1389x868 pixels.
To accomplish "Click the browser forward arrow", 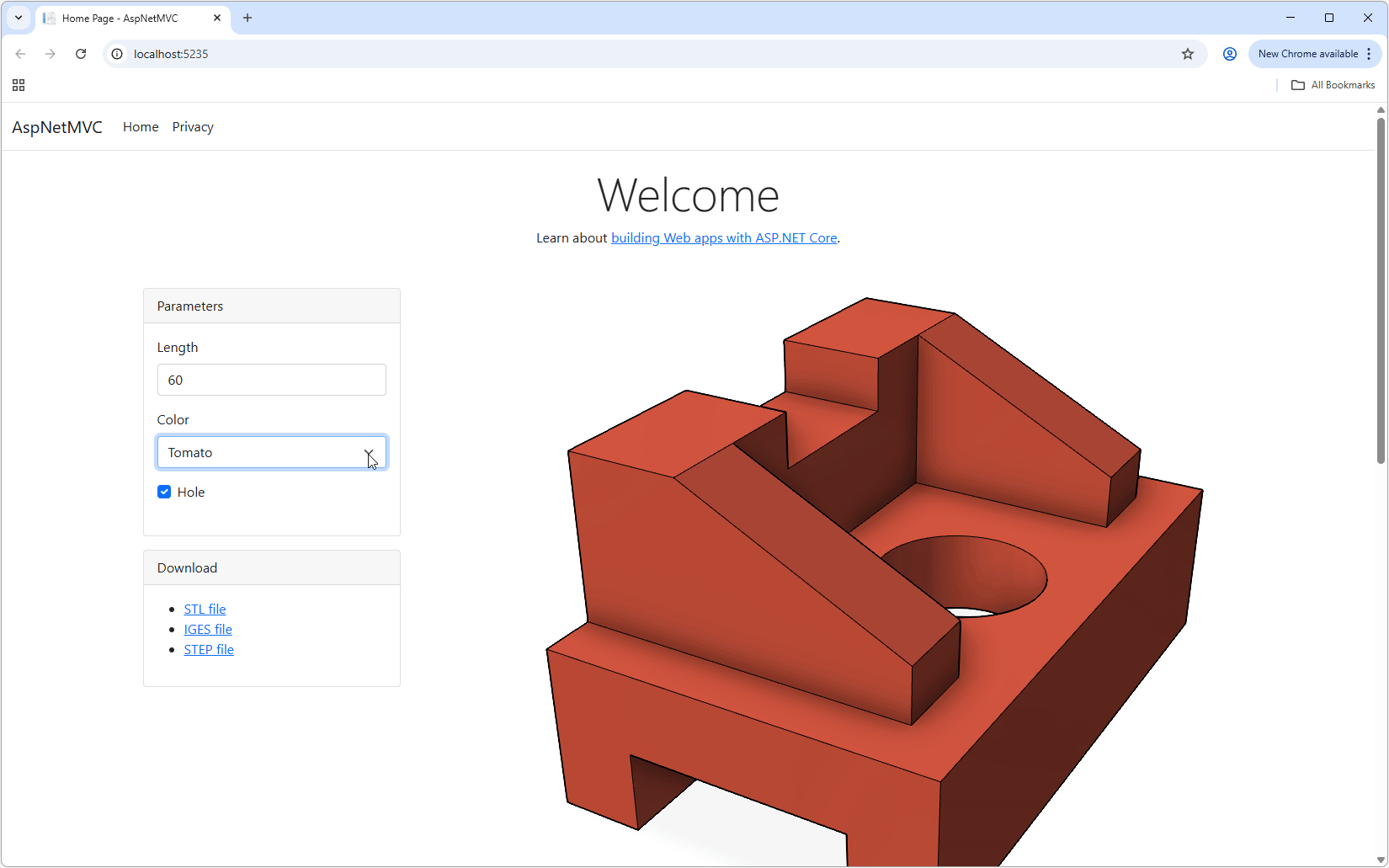I will coord(51,54).
